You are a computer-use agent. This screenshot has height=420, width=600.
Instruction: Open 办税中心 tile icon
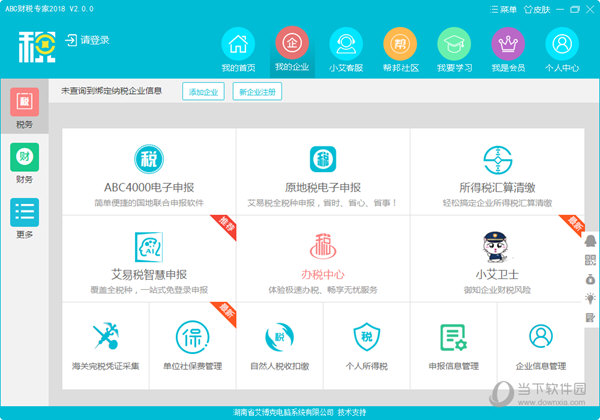pos(323,246)
